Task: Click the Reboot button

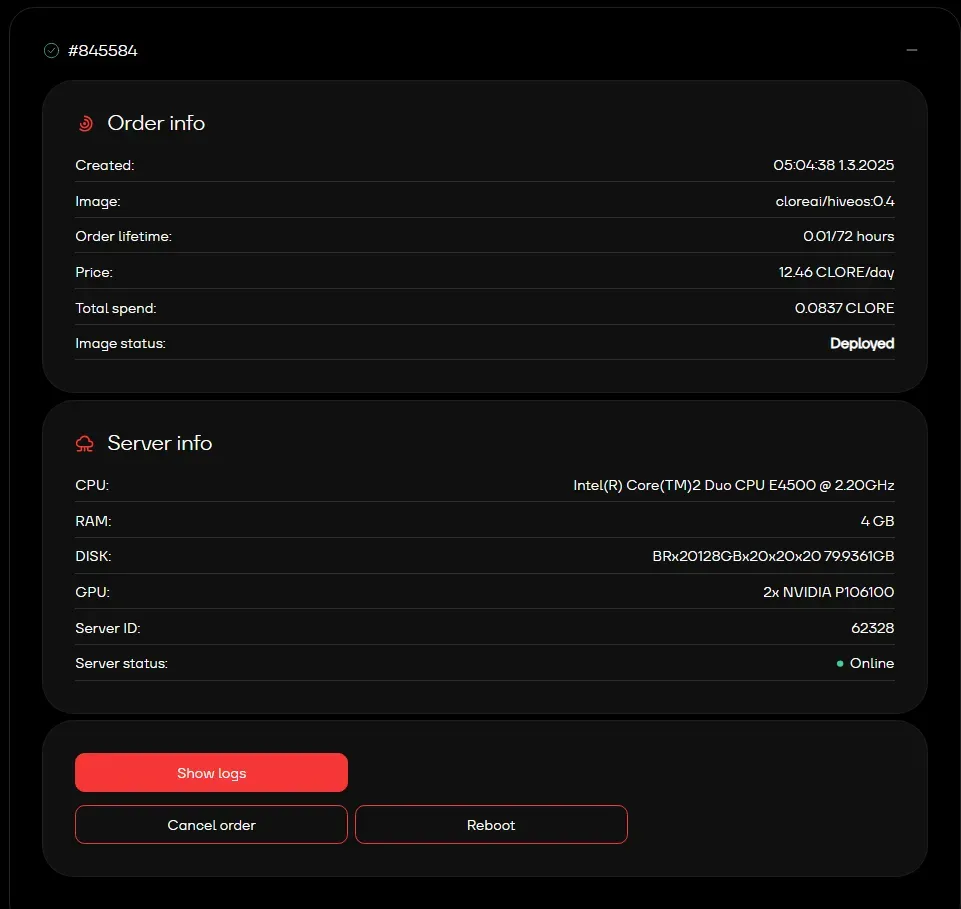Action: click(491, 824)
